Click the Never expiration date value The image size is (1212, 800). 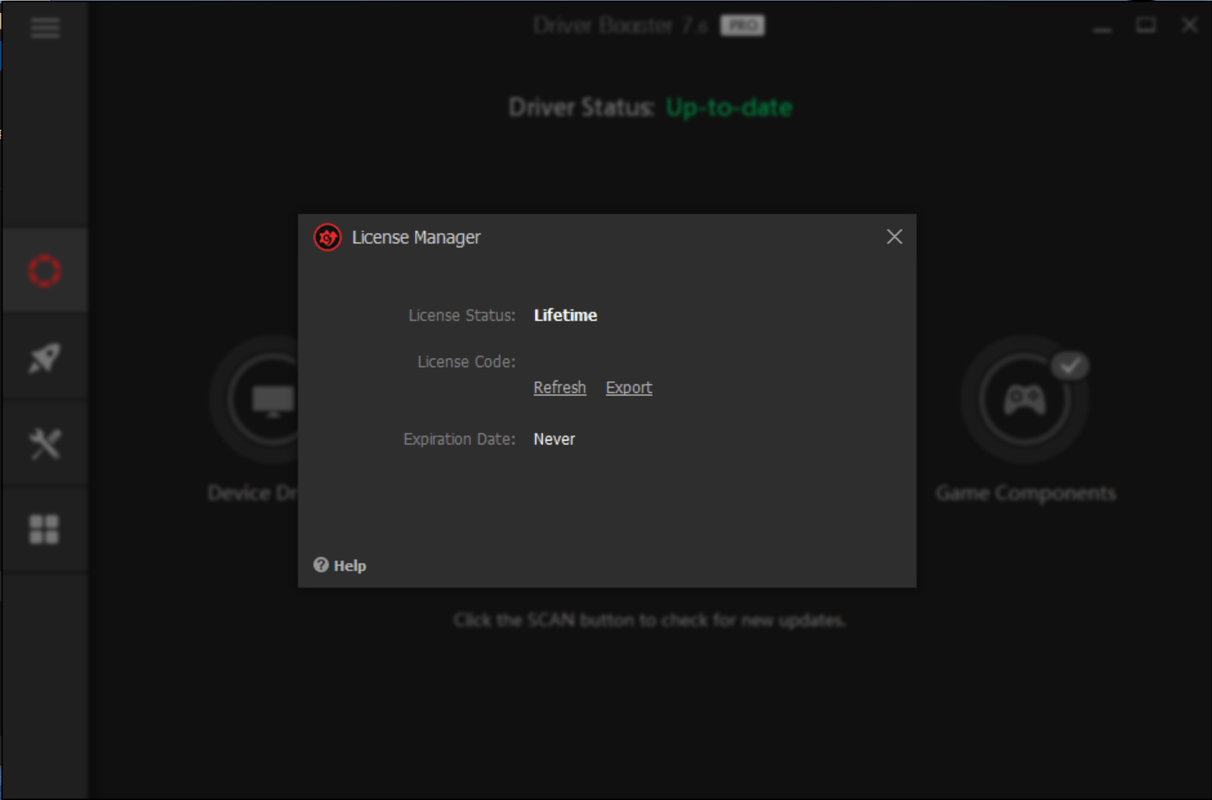coord(554,439)
